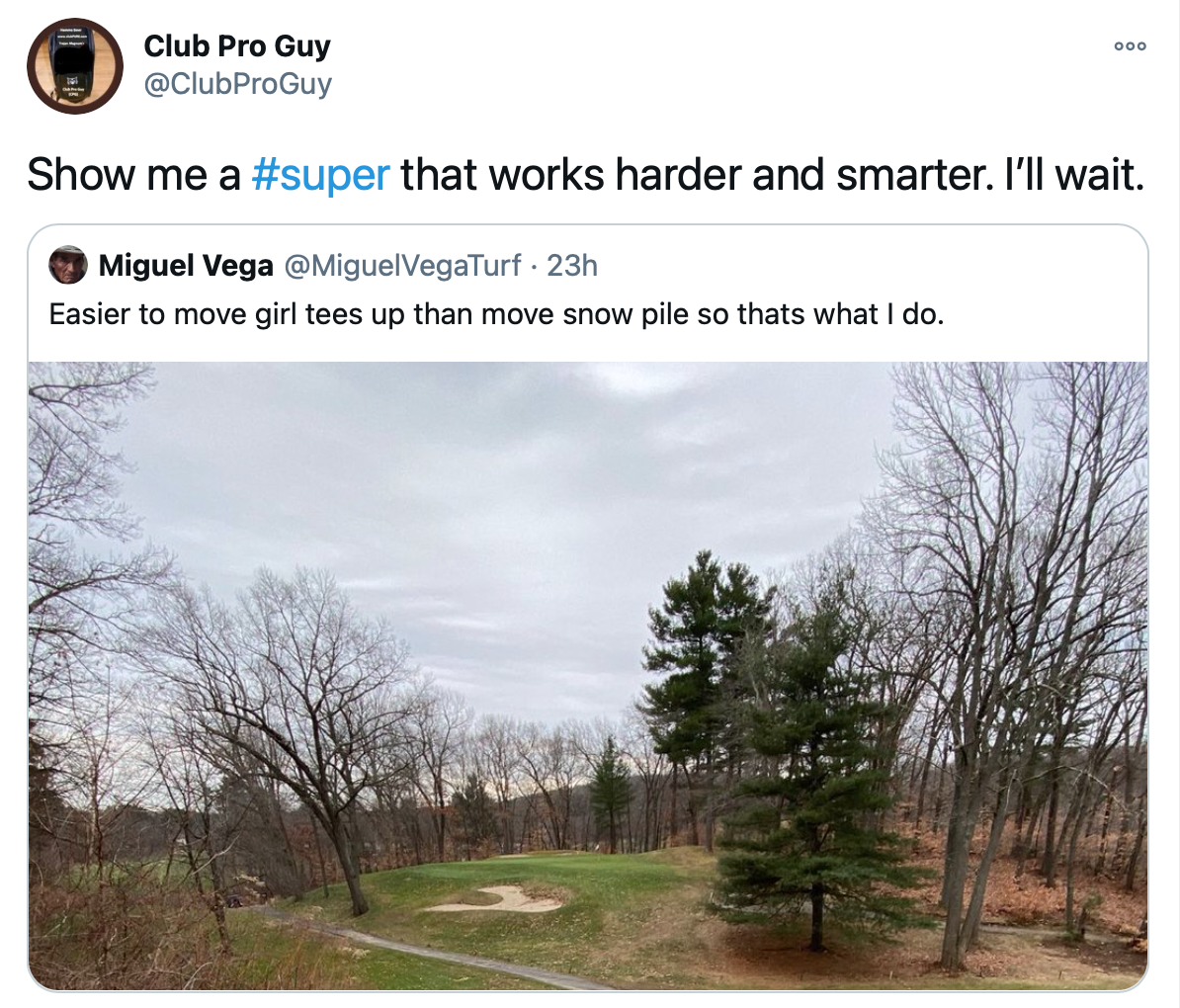Click the "I'll wait." ending text
Screen dimensions: 1180x1008
tap(1074, 175)
